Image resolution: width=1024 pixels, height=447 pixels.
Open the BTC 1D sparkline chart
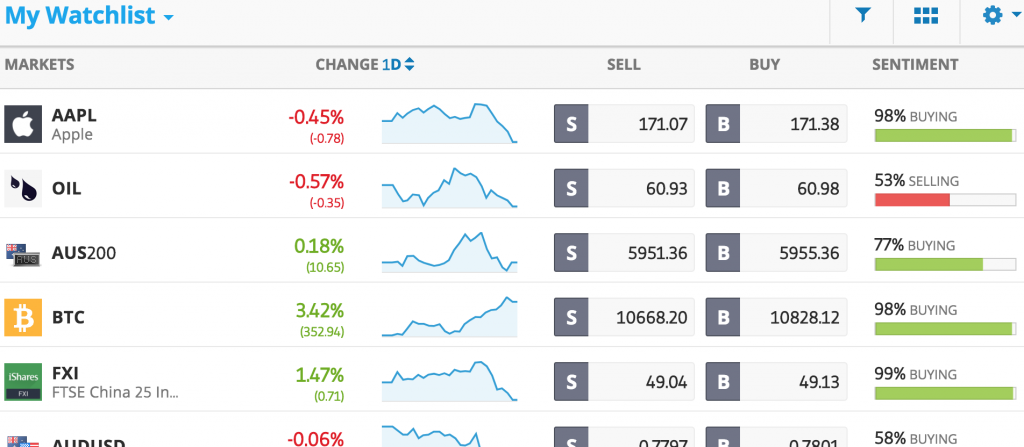coord(449,317)
